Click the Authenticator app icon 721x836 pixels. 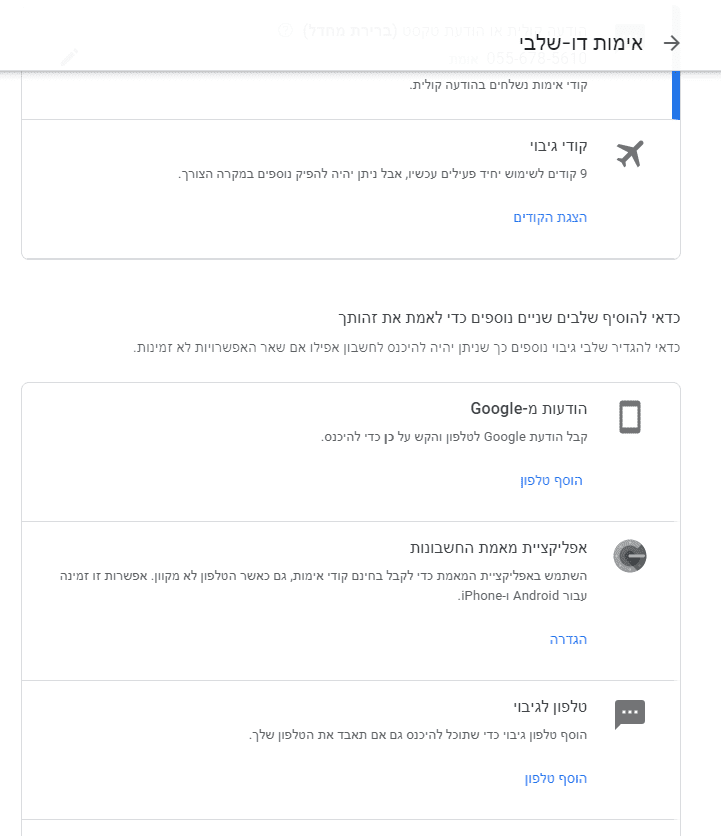630,556
